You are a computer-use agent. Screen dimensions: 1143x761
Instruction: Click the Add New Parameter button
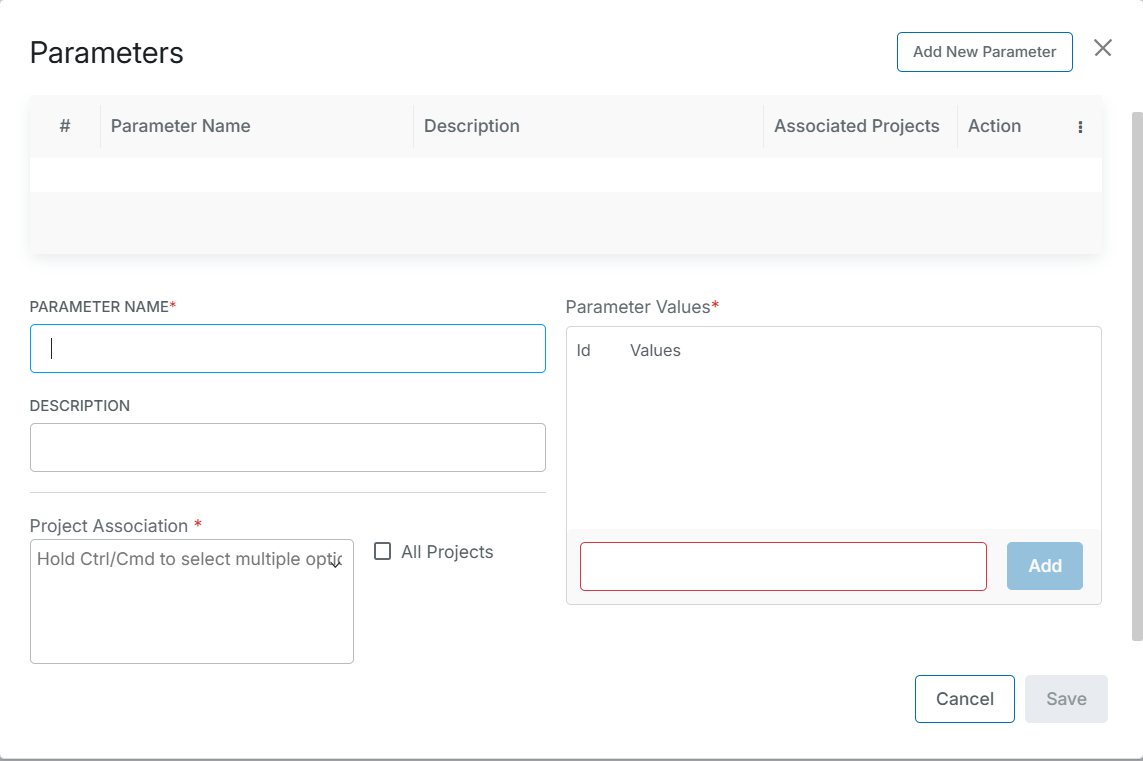coord(984,52)
